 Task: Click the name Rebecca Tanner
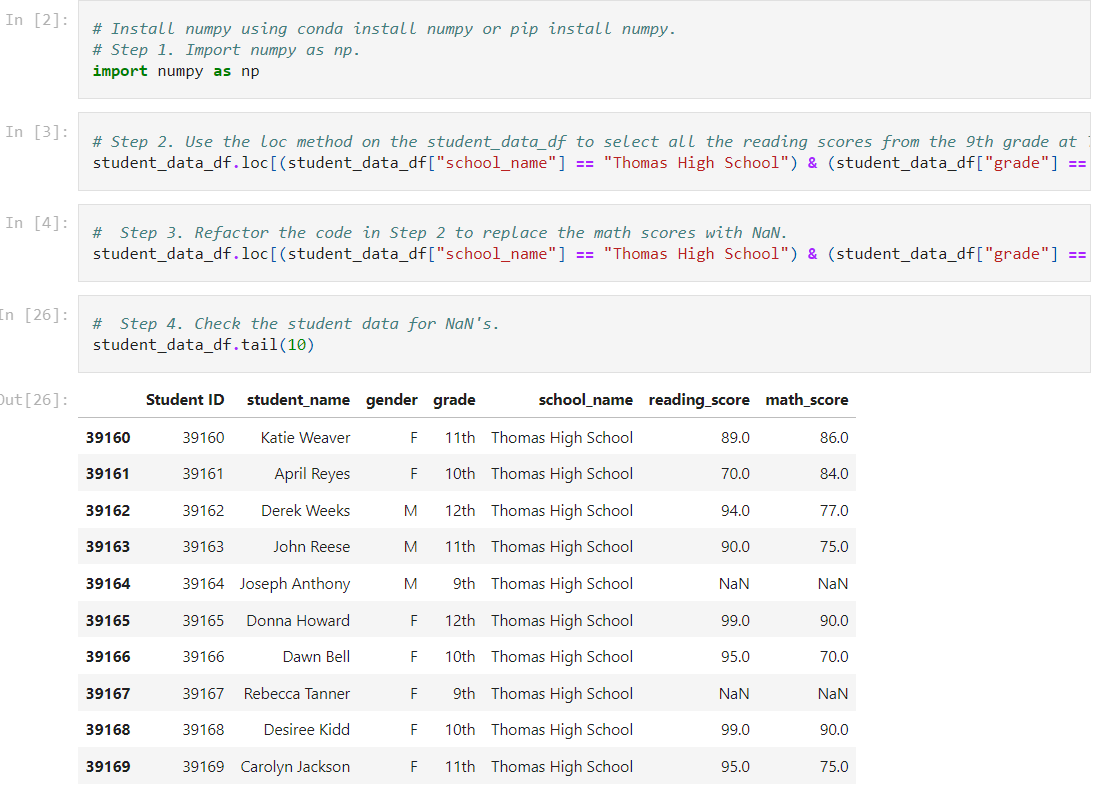[297, 694]
